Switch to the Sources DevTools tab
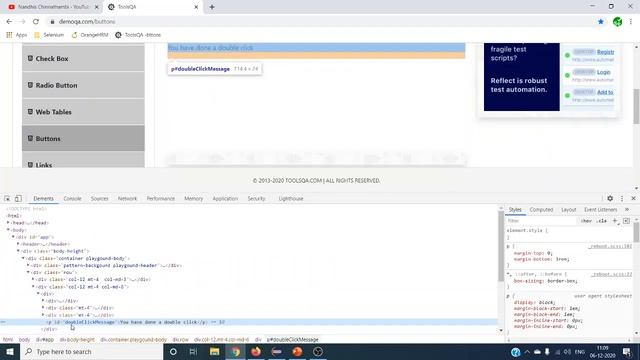 tap(99, 198)
